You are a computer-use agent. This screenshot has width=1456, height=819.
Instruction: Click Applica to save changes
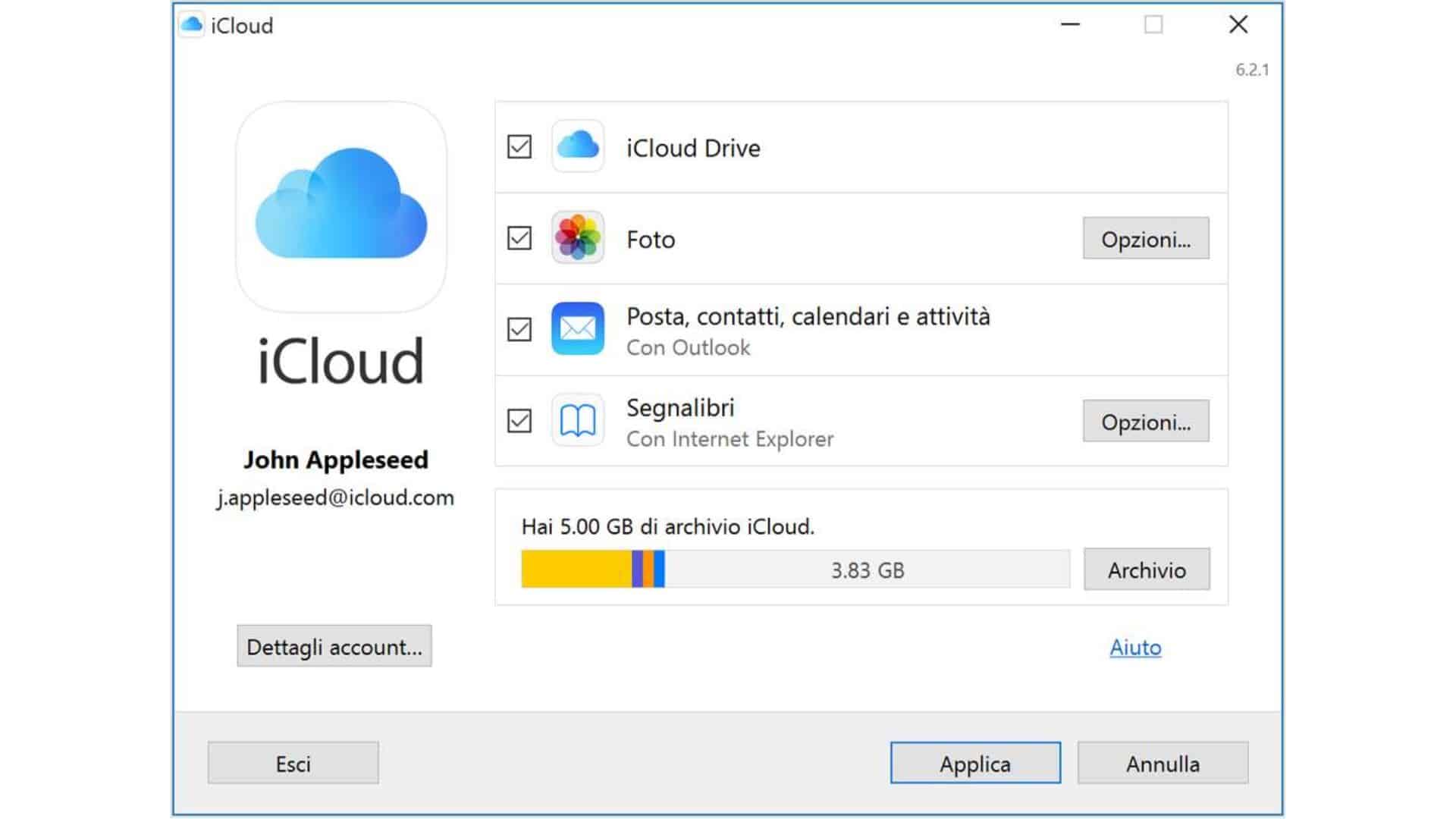pos(975,763)
